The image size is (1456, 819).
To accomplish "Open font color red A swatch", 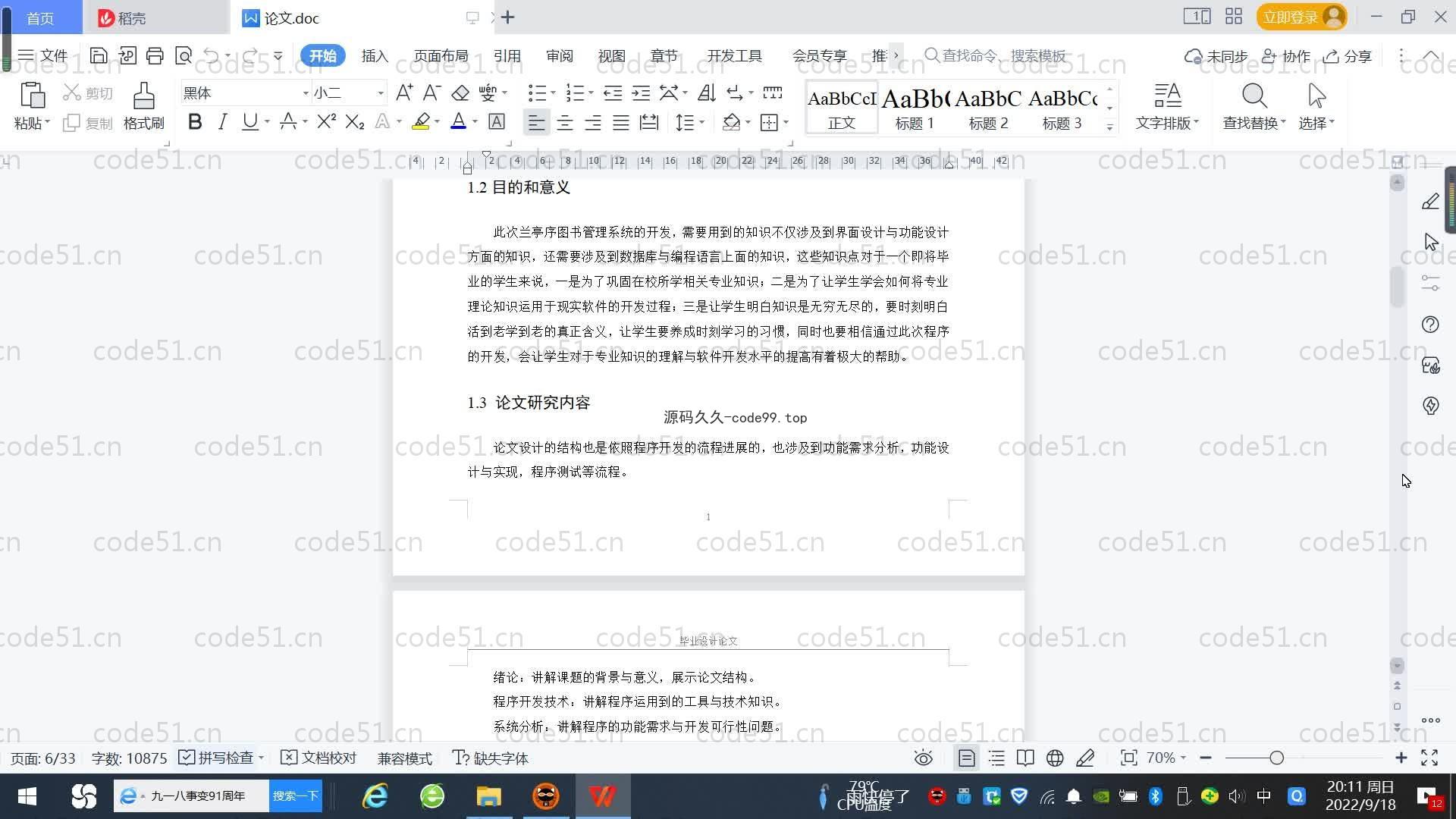I will 458,121.
